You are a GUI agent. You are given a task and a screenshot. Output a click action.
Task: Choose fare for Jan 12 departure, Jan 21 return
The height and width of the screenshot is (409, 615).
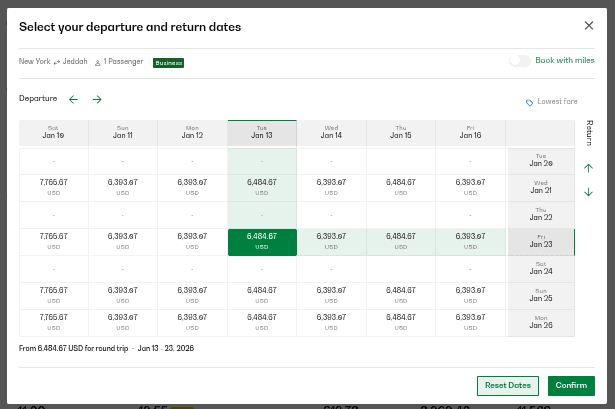coord(192,188)
